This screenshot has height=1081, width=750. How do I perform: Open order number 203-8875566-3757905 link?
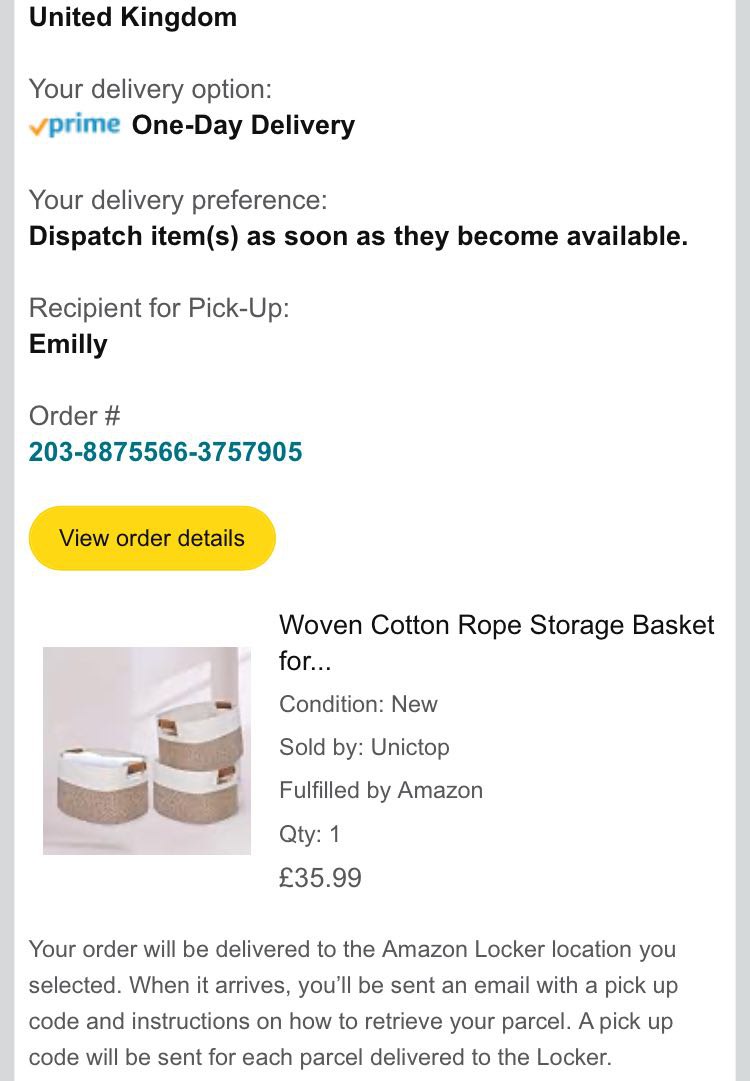click(165, 452)
